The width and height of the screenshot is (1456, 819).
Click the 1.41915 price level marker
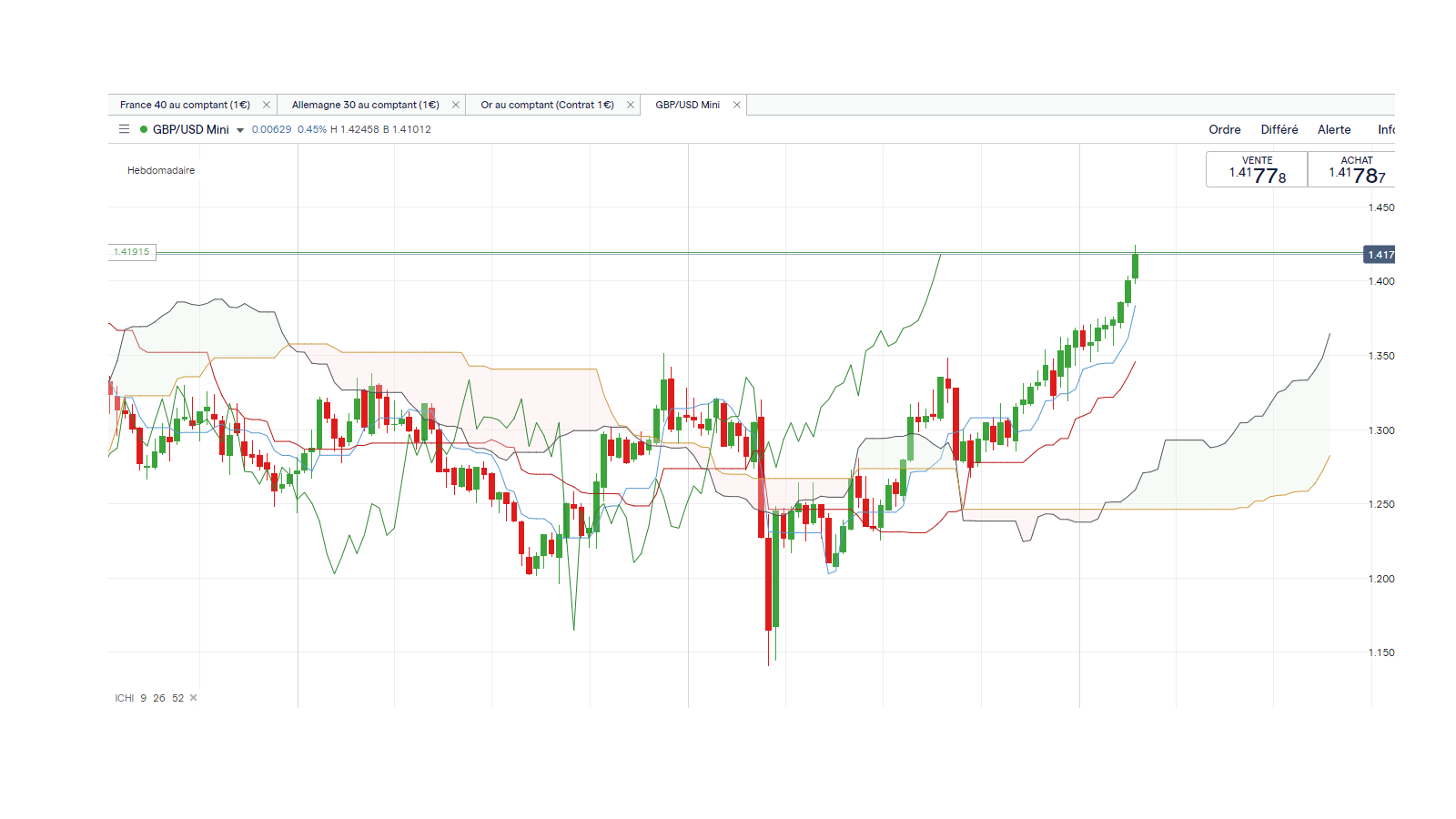[x=132, y=252]
